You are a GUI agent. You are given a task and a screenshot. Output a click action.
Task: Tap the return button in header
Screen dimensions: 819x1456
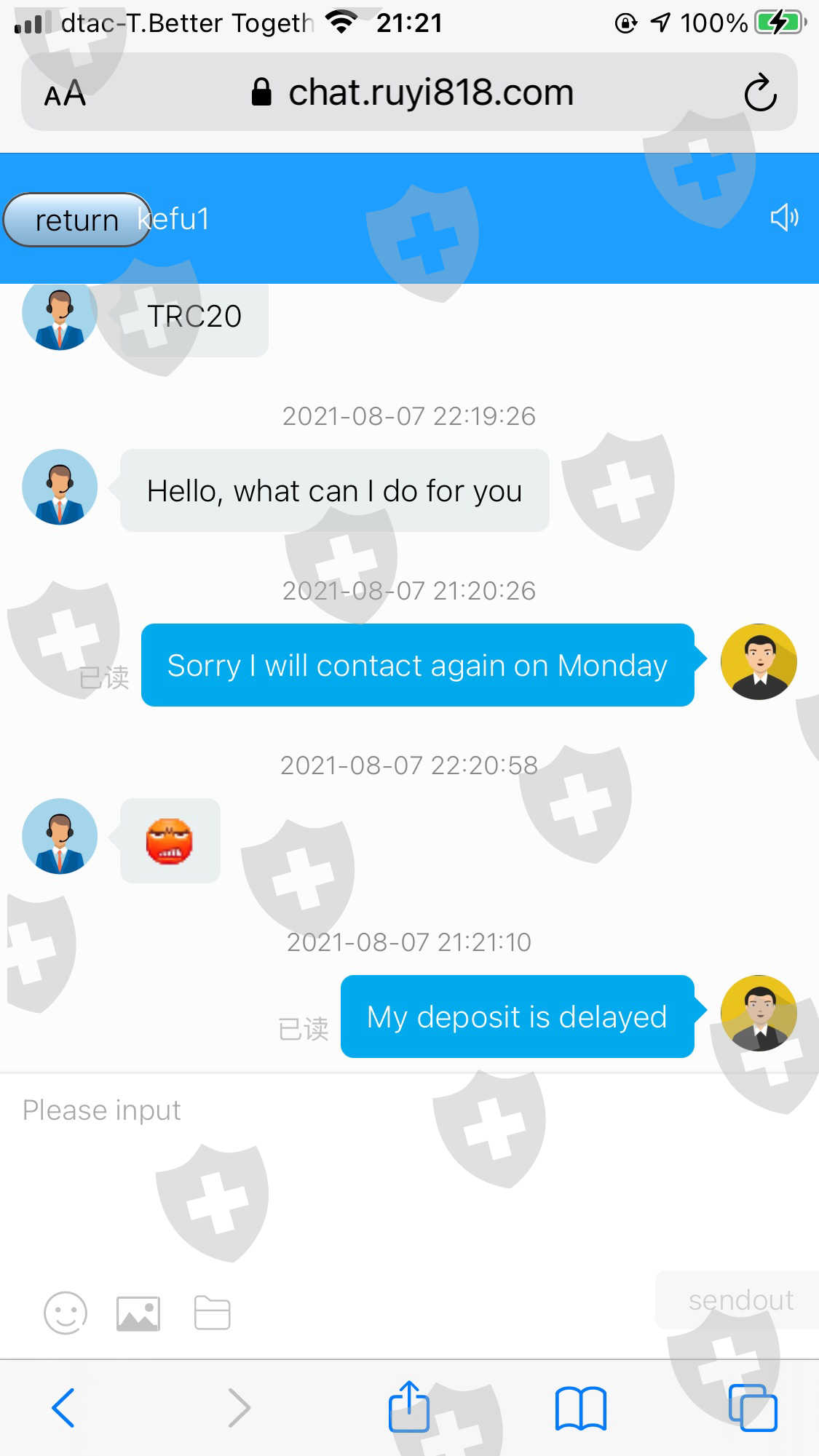(x=76, y=220)
